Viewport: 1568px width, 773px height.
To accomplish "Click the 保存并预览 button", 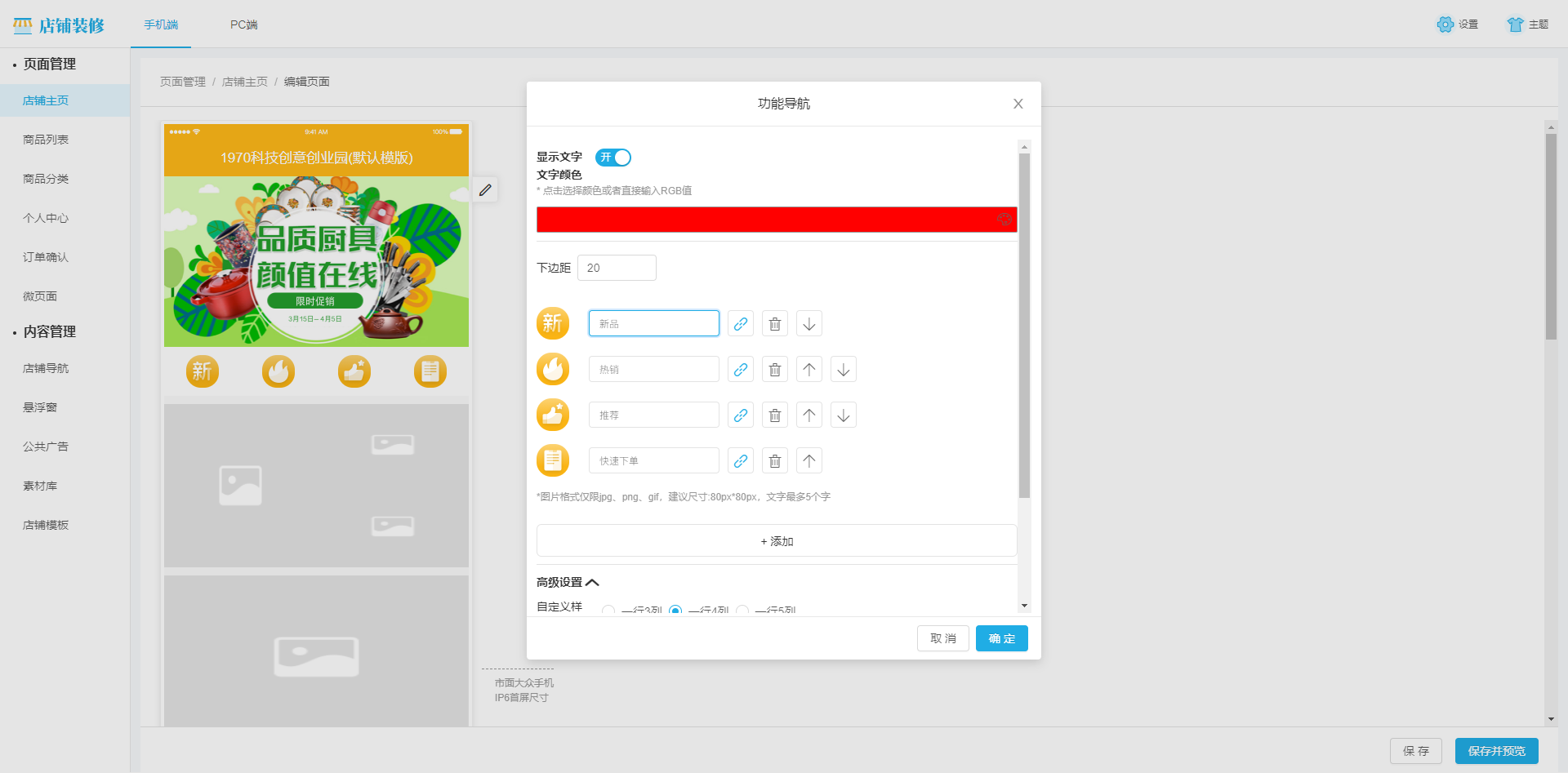I will [x=1495, y=750].
